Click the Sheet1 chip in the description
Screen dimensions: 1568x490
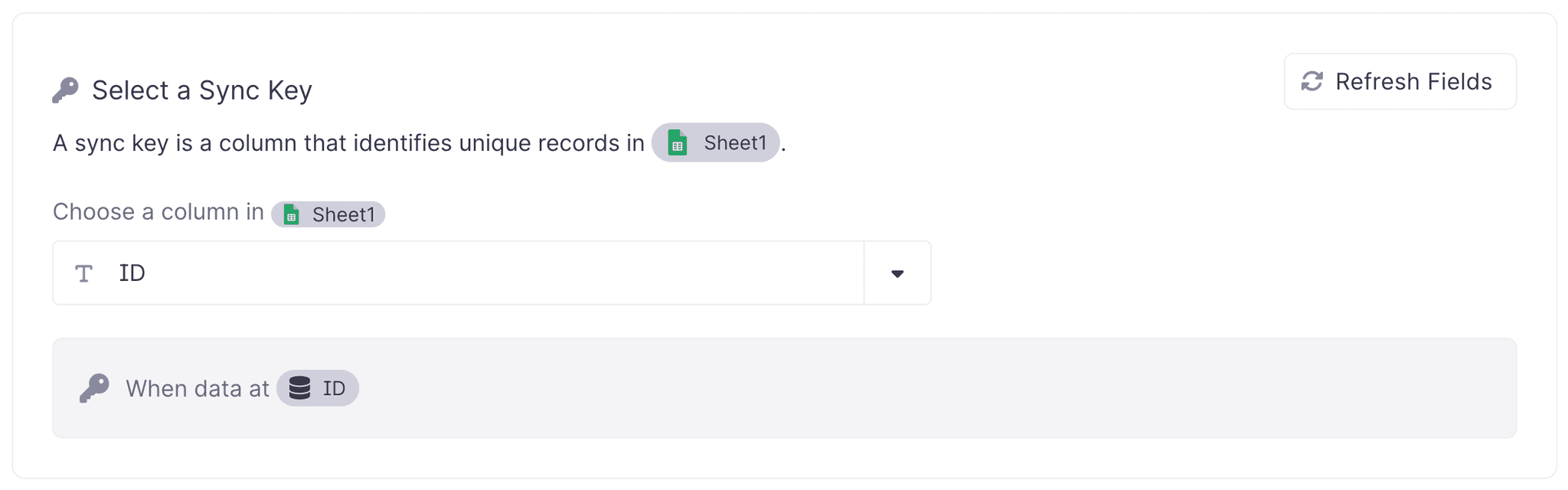tap(715, 142)
